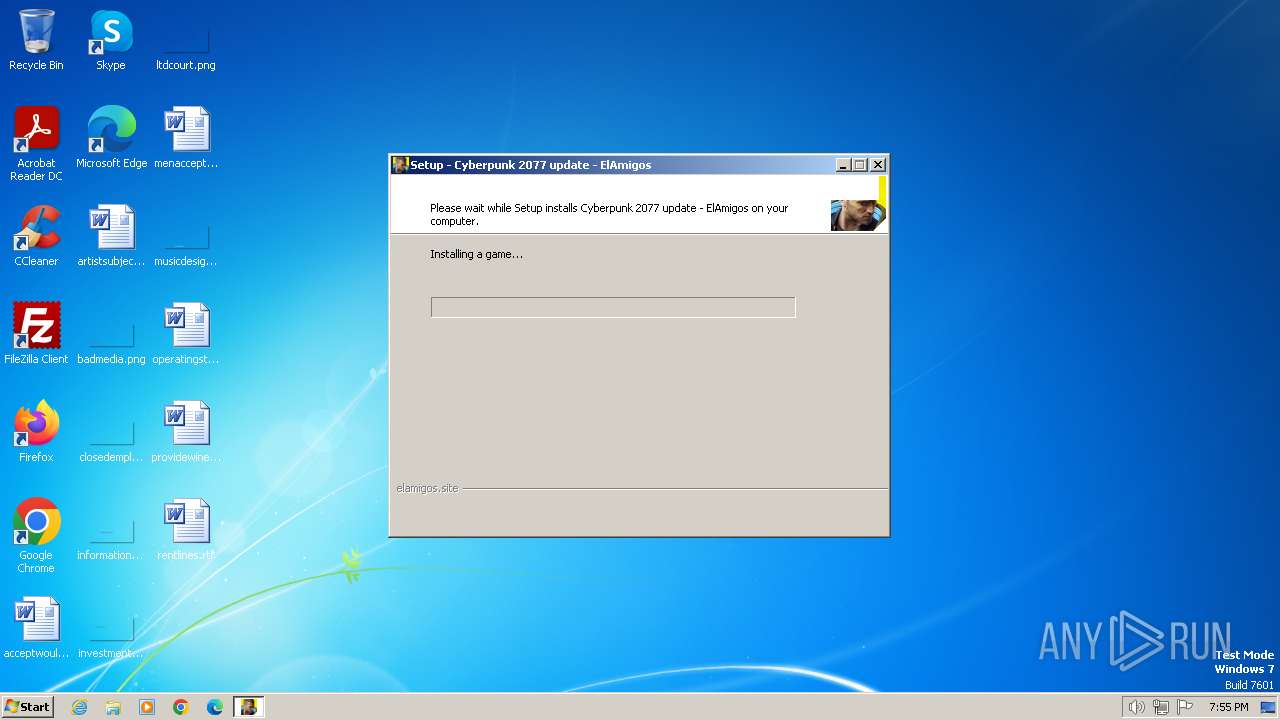1280x720 pixels.
Task: Select the operatingst Word document
Action: pyautogui.click(x=186, y=333)
